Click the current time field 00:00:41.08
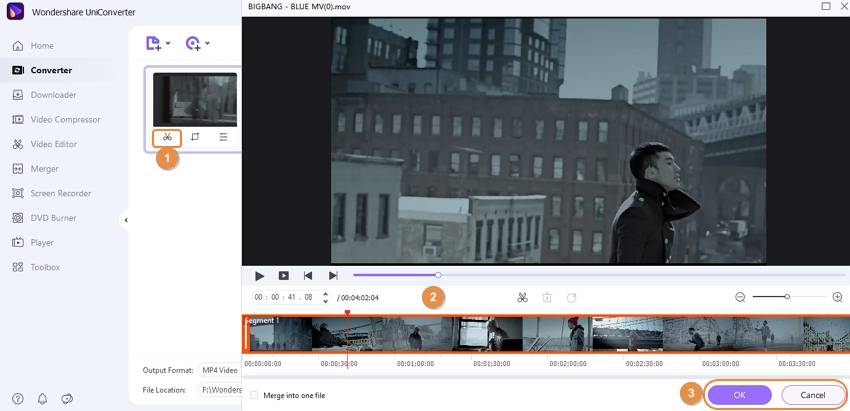 point(286,297)
